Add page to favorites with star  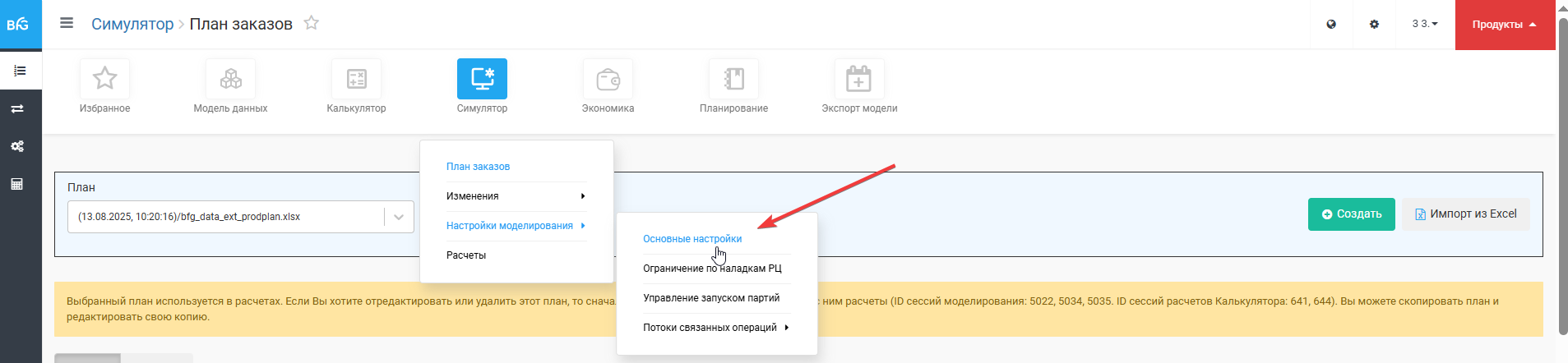[x=311, y=23]
